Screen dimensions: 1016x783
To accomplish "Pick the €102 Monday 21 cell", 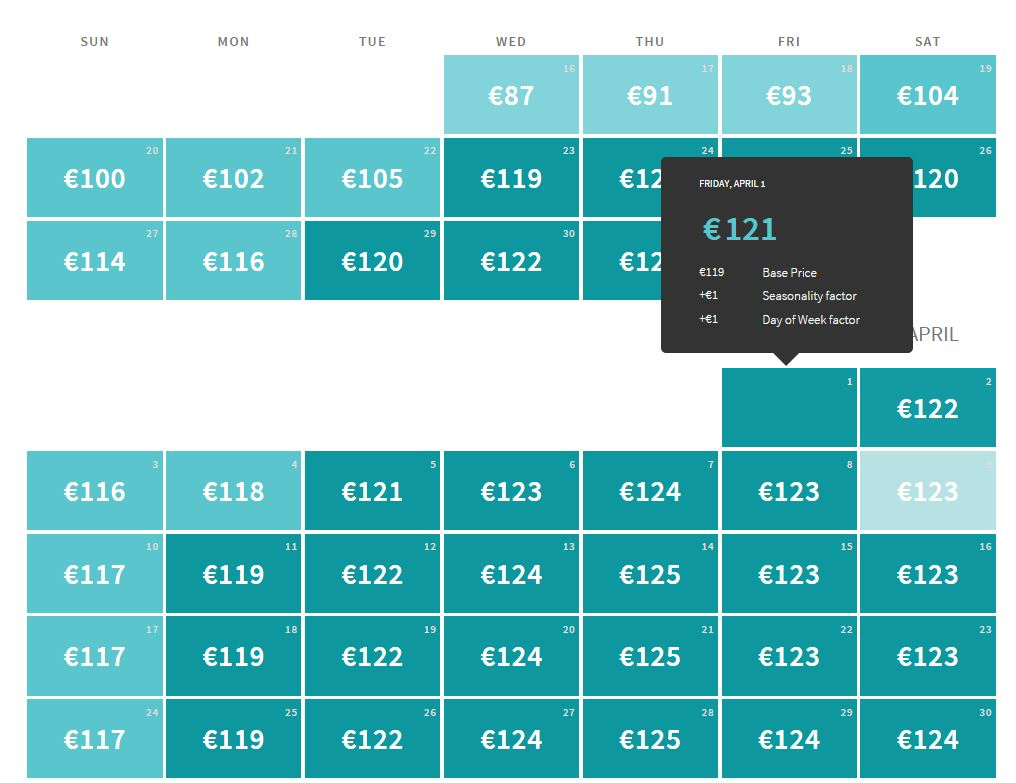I will click(233, 178).
